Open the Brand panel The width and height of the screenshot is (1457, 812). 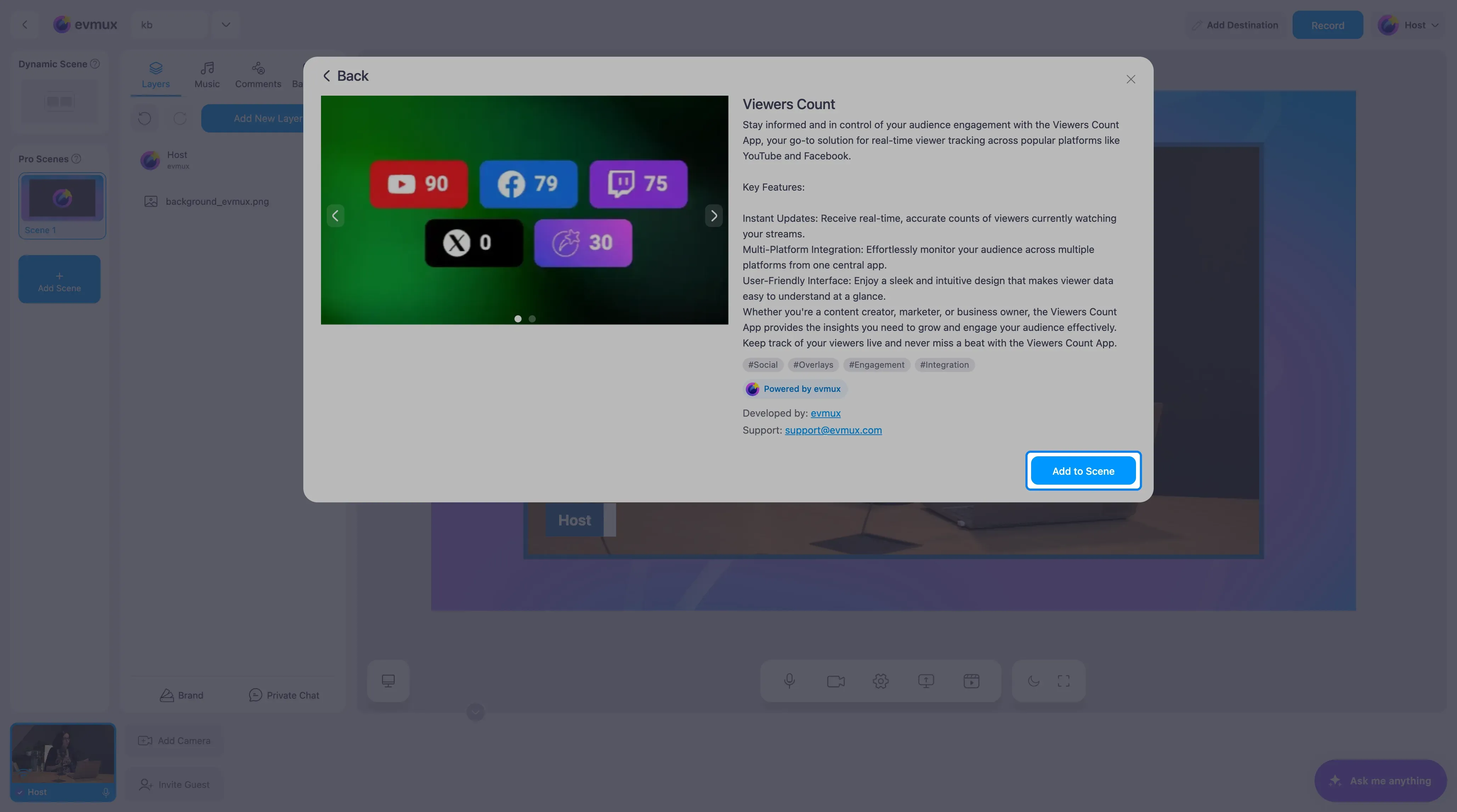pyautogui.click(x=181, y=695)
